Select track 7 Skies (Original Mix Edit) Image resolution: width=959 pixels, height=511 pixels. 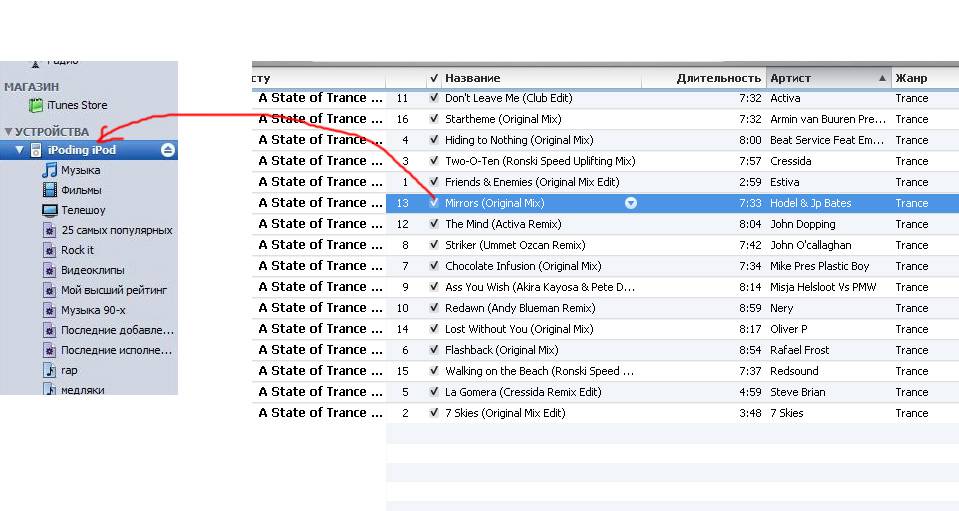pyautogui.click(x=505, y=413)
